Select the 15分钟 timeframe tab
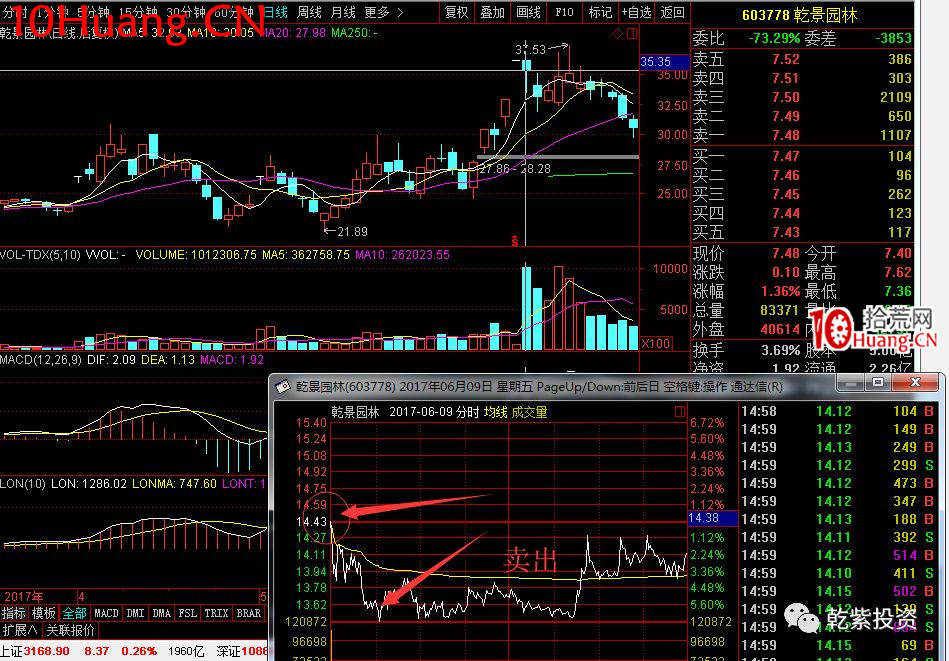The image size is (949, 661). coord(138,12)
